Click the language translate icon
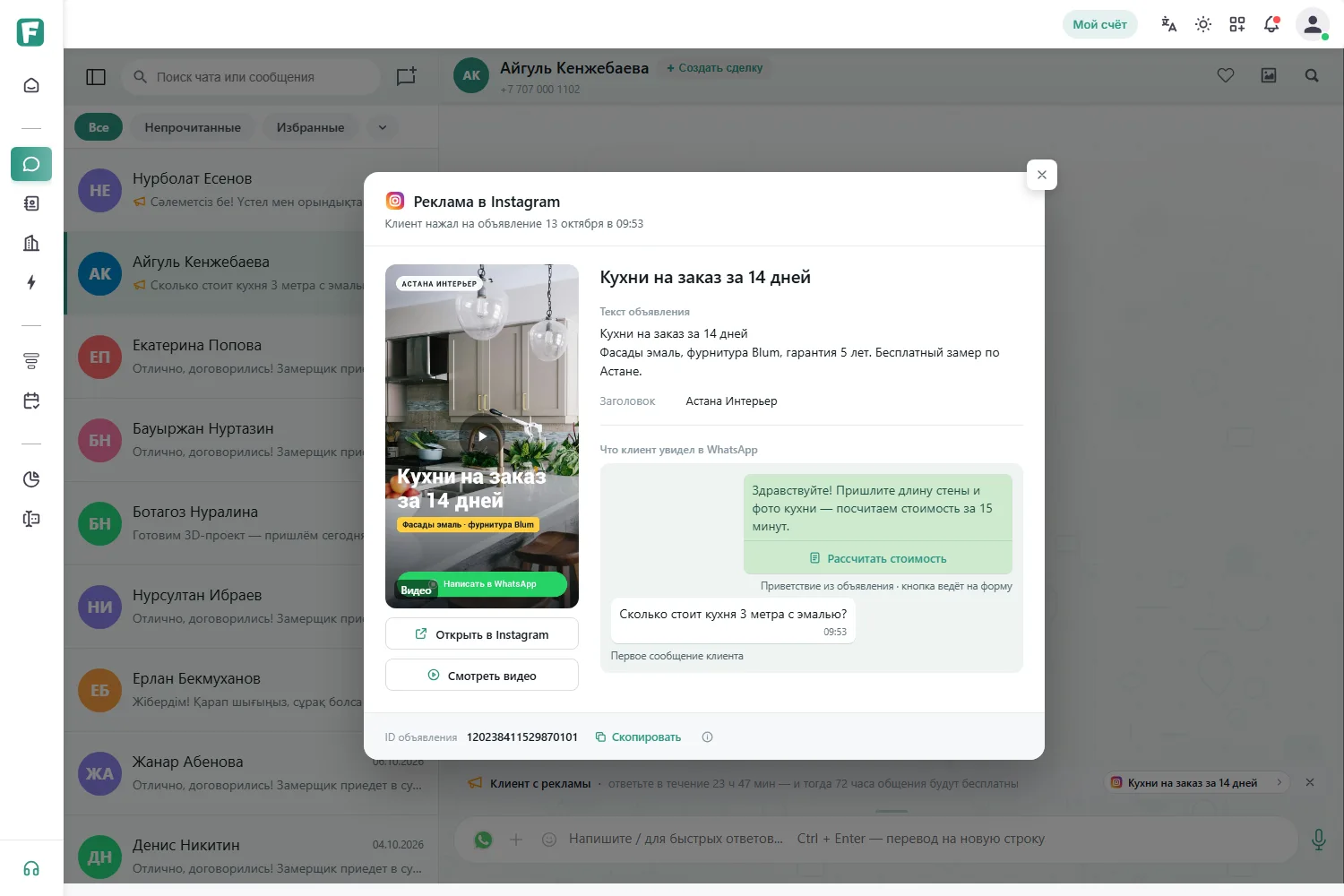 pyautogui.click(x=1169, y=24)
